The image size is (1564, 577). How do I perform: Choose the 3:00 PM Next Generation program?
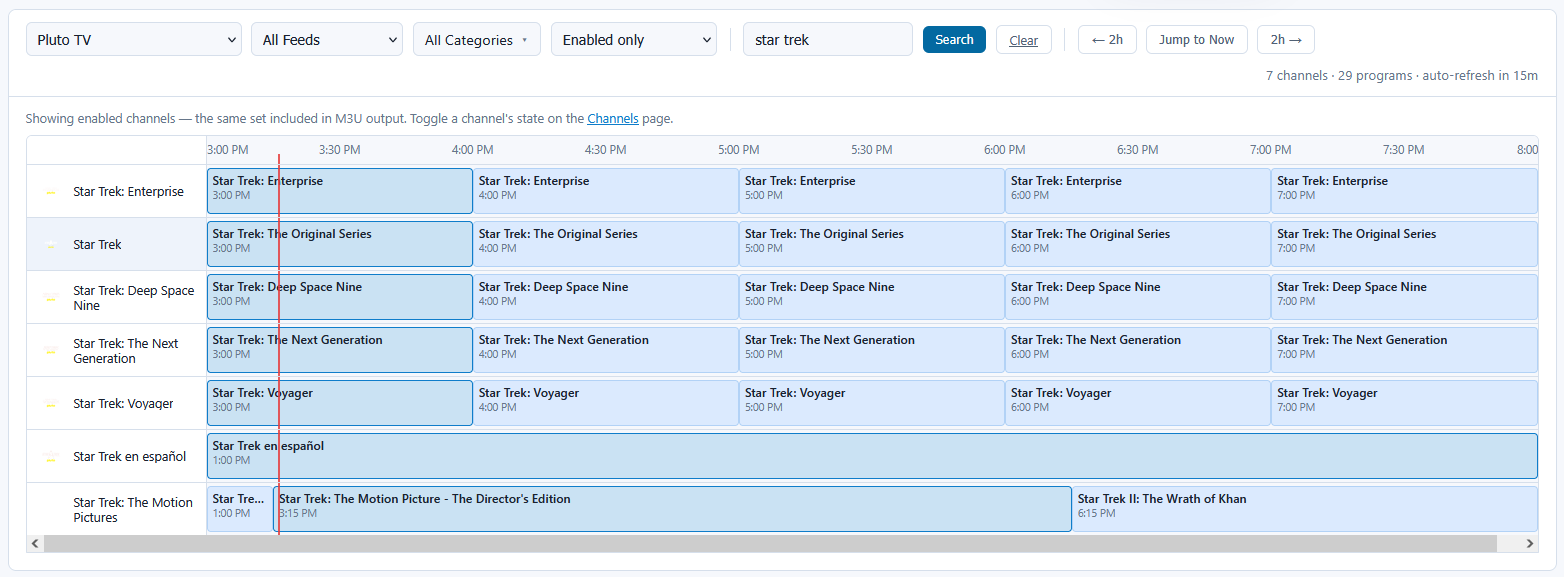[x=340, y=350]
